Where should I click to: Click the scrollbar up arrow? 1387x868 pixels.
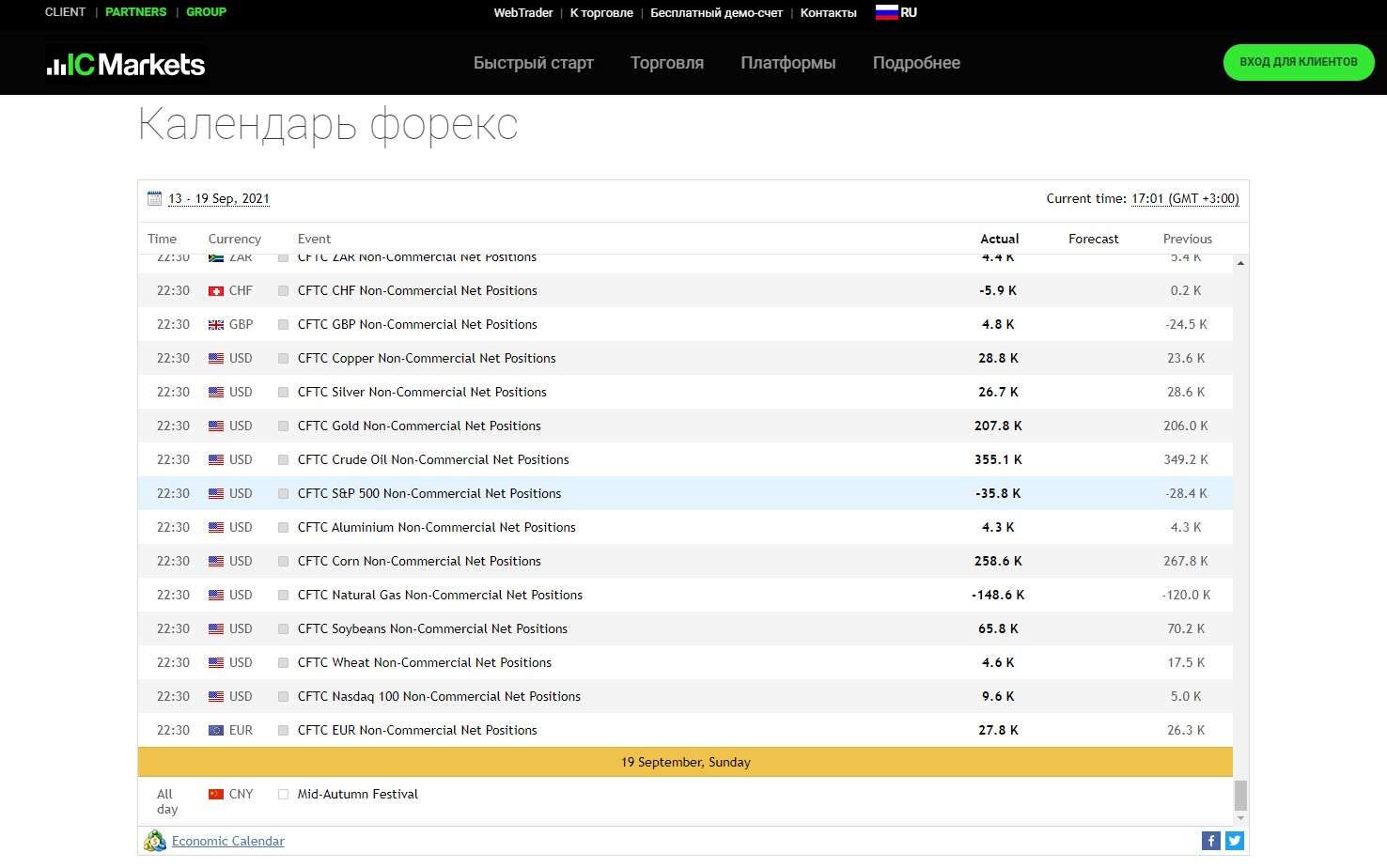[x=1240, y=263]
